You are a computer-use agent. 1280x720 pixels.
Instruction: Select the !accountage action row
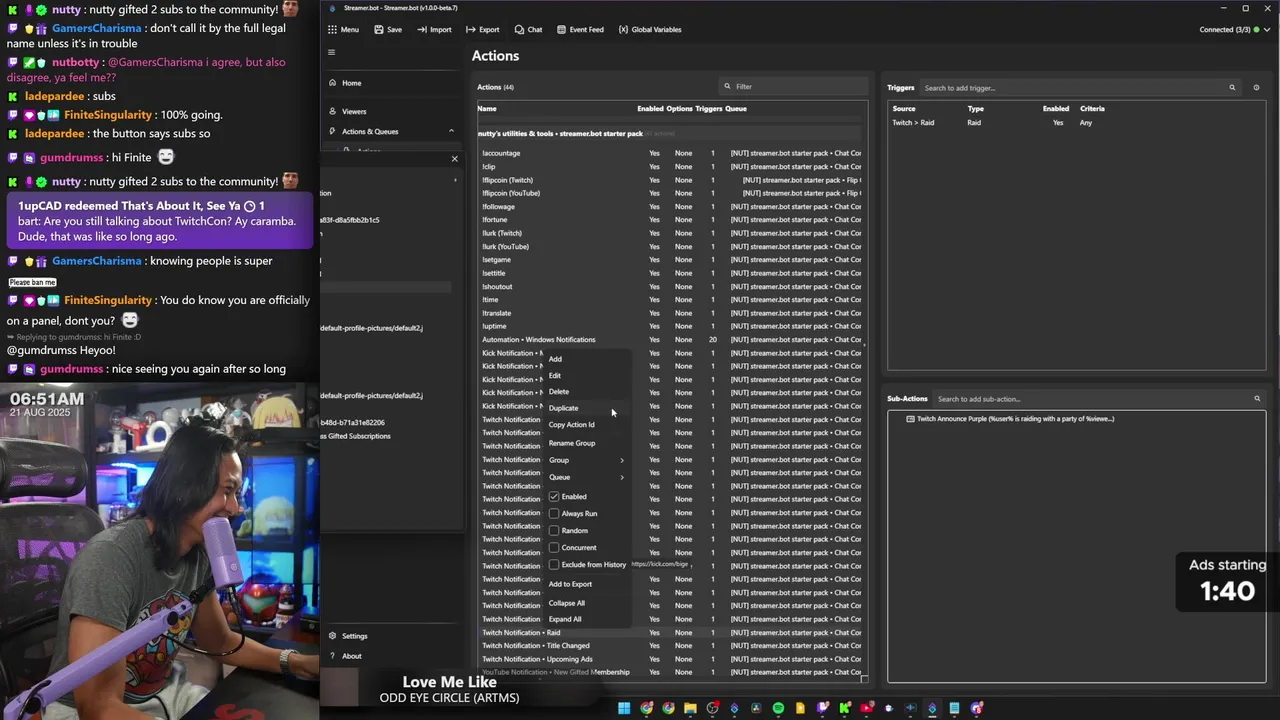pos(670,153)
